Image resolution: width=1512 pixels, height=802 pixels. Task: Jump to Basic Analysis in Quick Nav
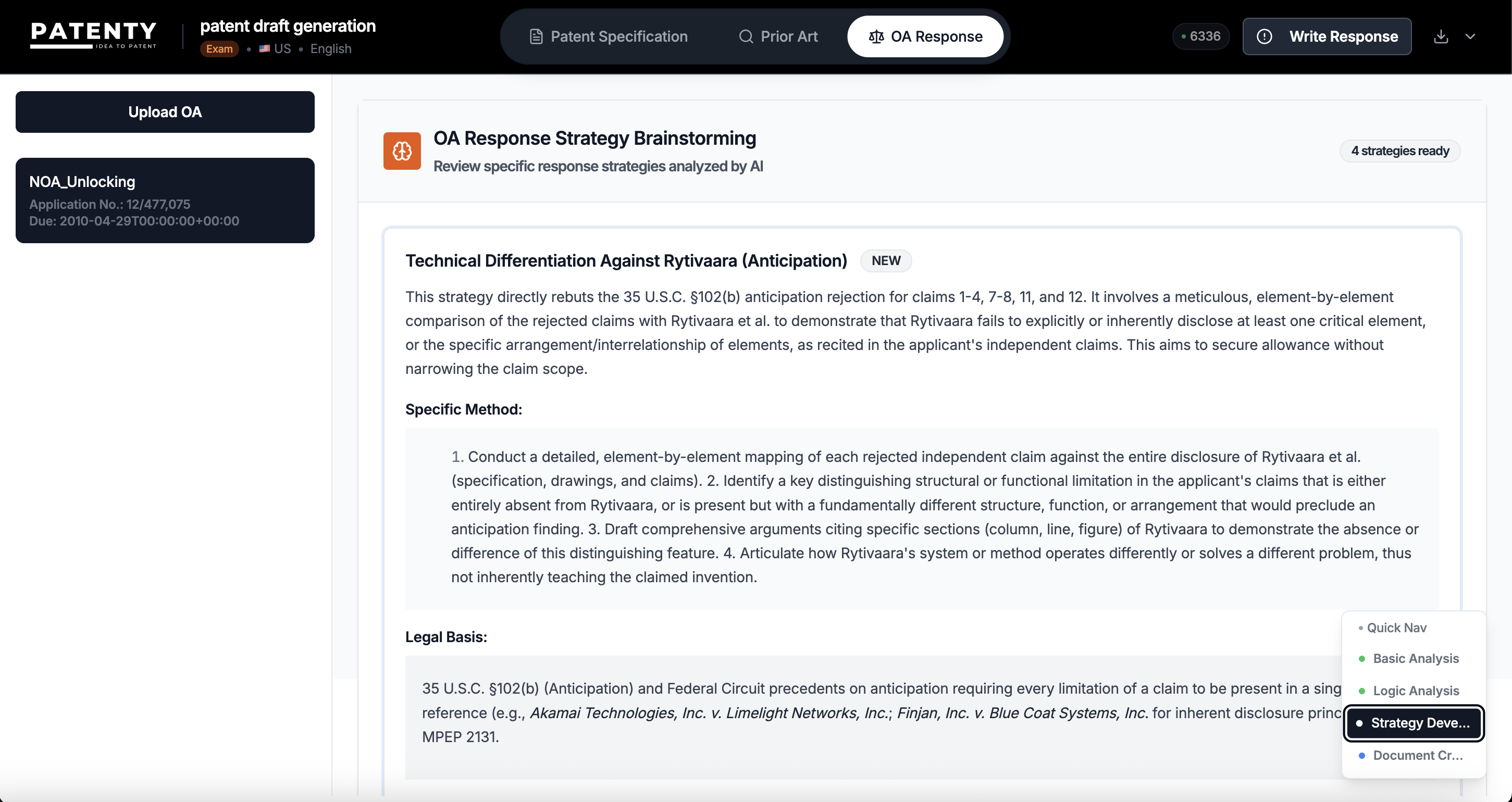click(1415, 658)
